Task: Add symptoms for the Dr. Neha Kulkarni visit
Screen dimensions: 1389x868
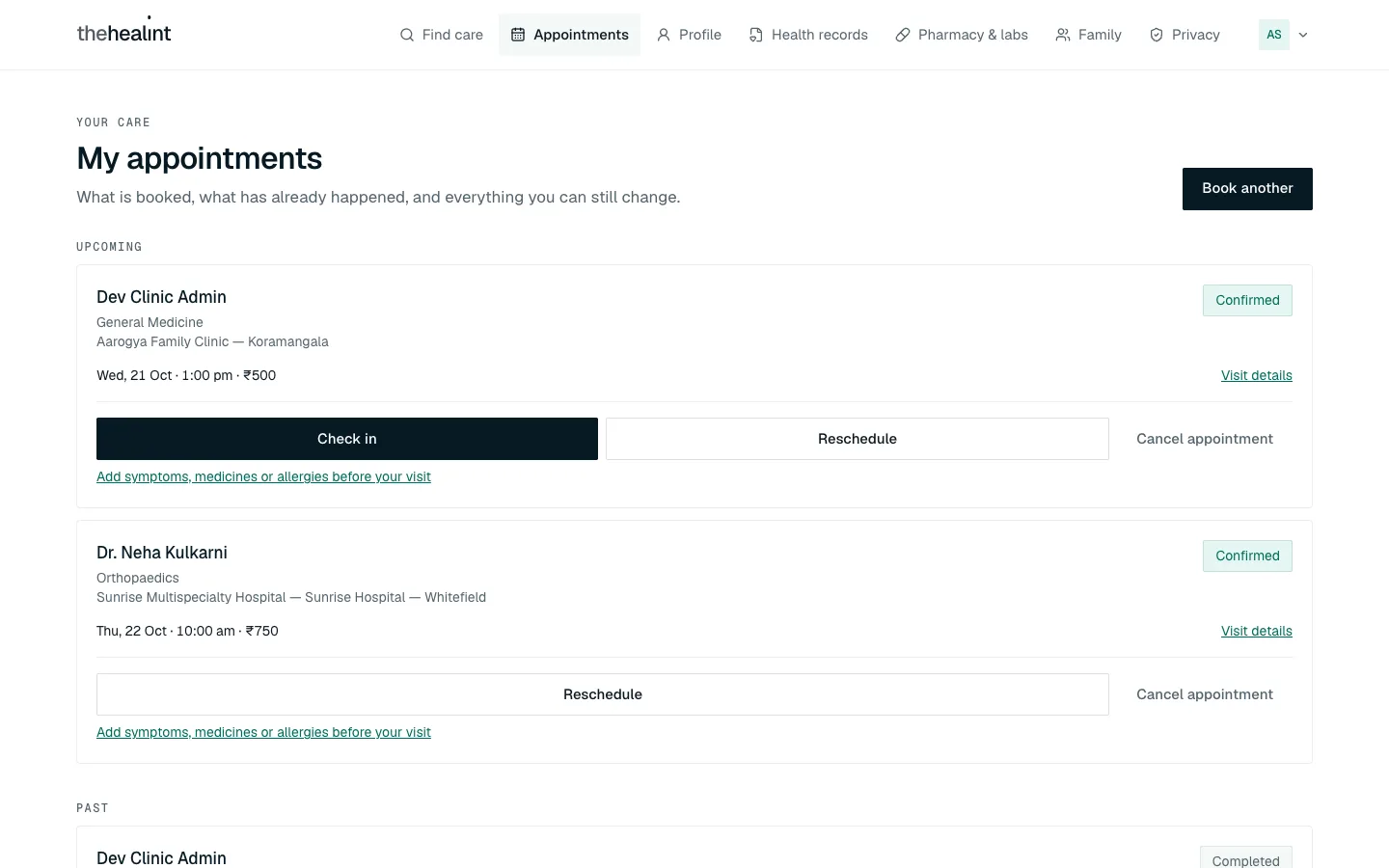Action: click(263, 733)
